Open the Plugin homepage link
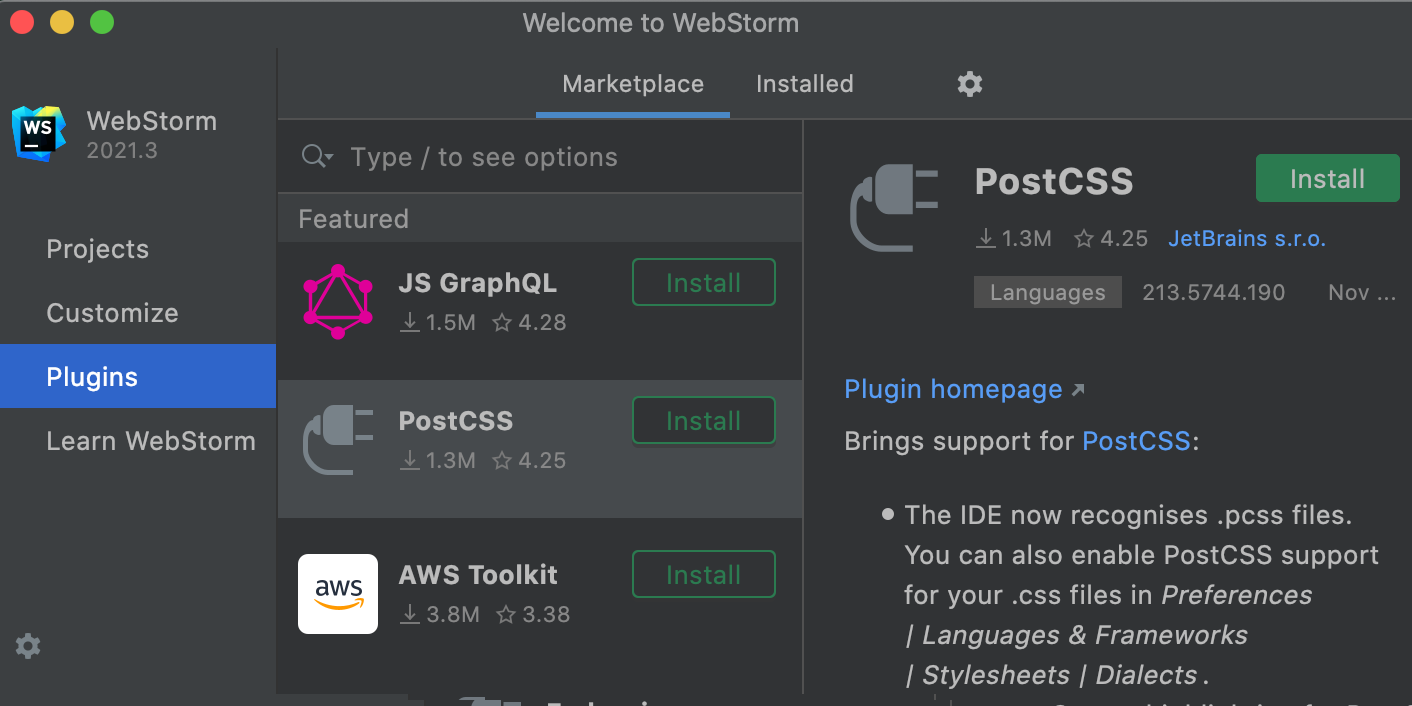 pos(953,389)
